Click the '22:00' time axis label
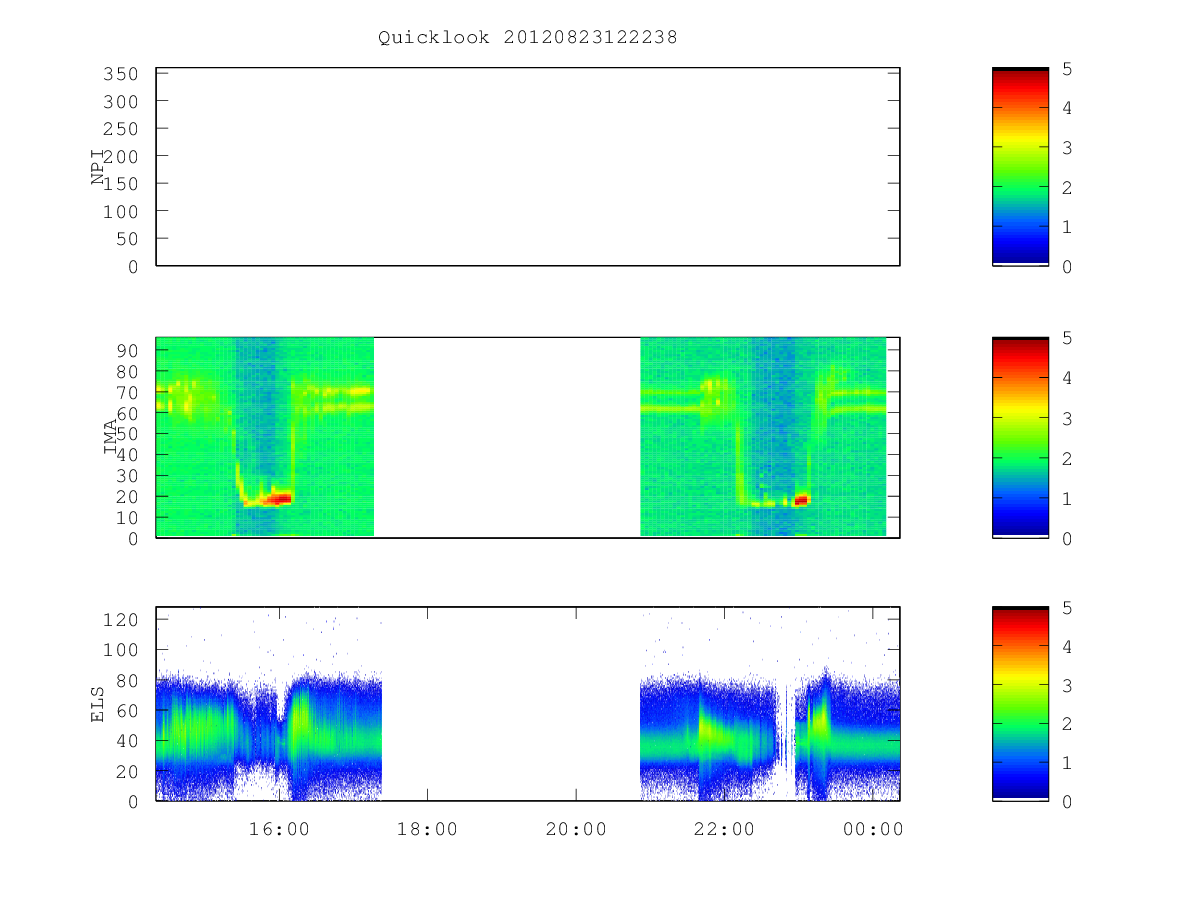 [x=724, y=829]
